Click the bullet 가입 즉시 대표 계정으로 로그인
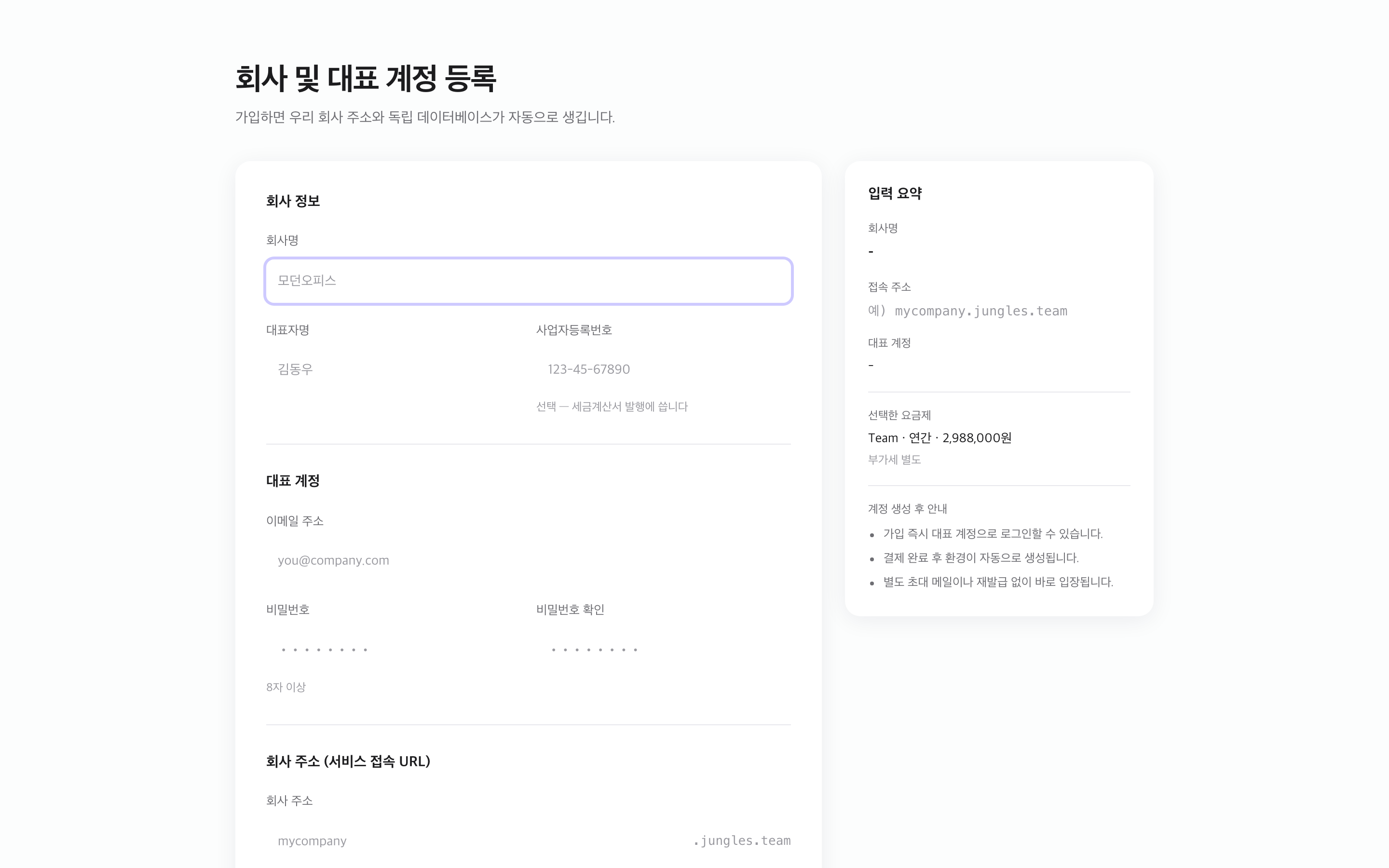Image resolution: width=1389 pixels, height=868 pixels. (993, 534)
